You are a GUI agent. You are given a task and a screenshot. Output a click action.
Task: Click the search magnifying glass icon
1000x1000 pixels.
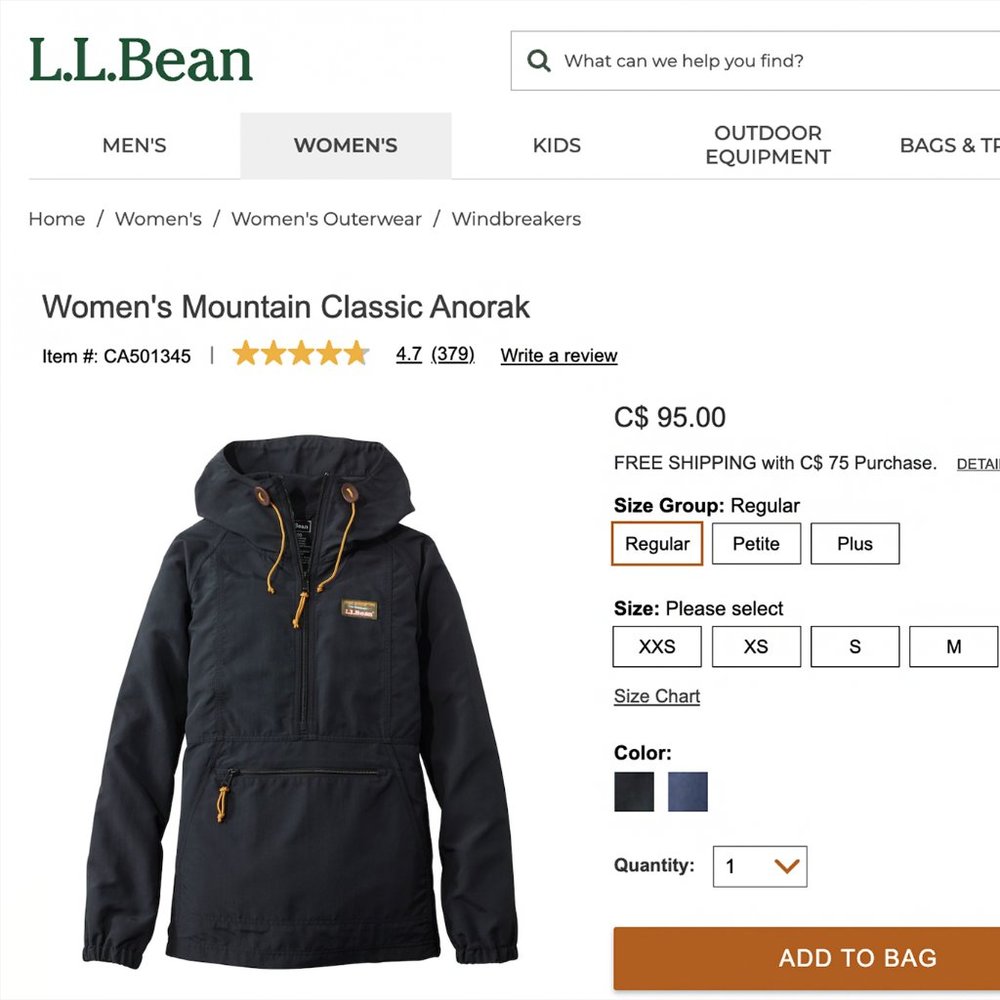[539, 60]
